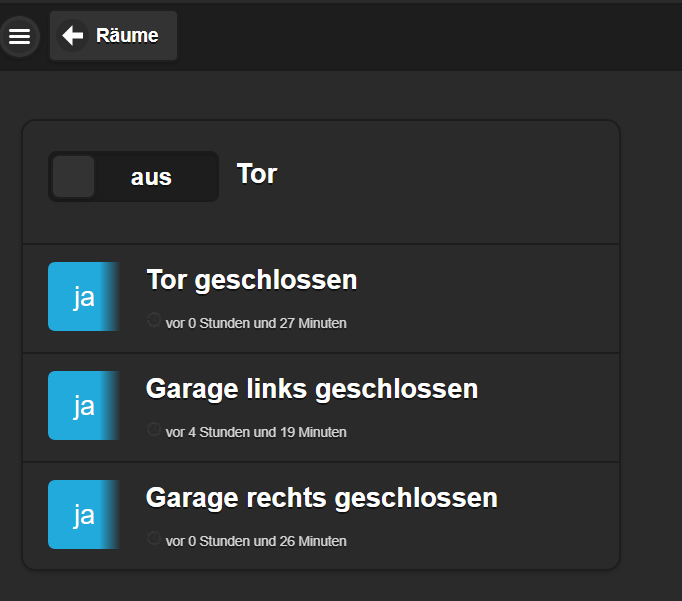This screenshot has height=601, width=682.
Task: Click the dark knob of the Tor switch
Action: (73, 177)
